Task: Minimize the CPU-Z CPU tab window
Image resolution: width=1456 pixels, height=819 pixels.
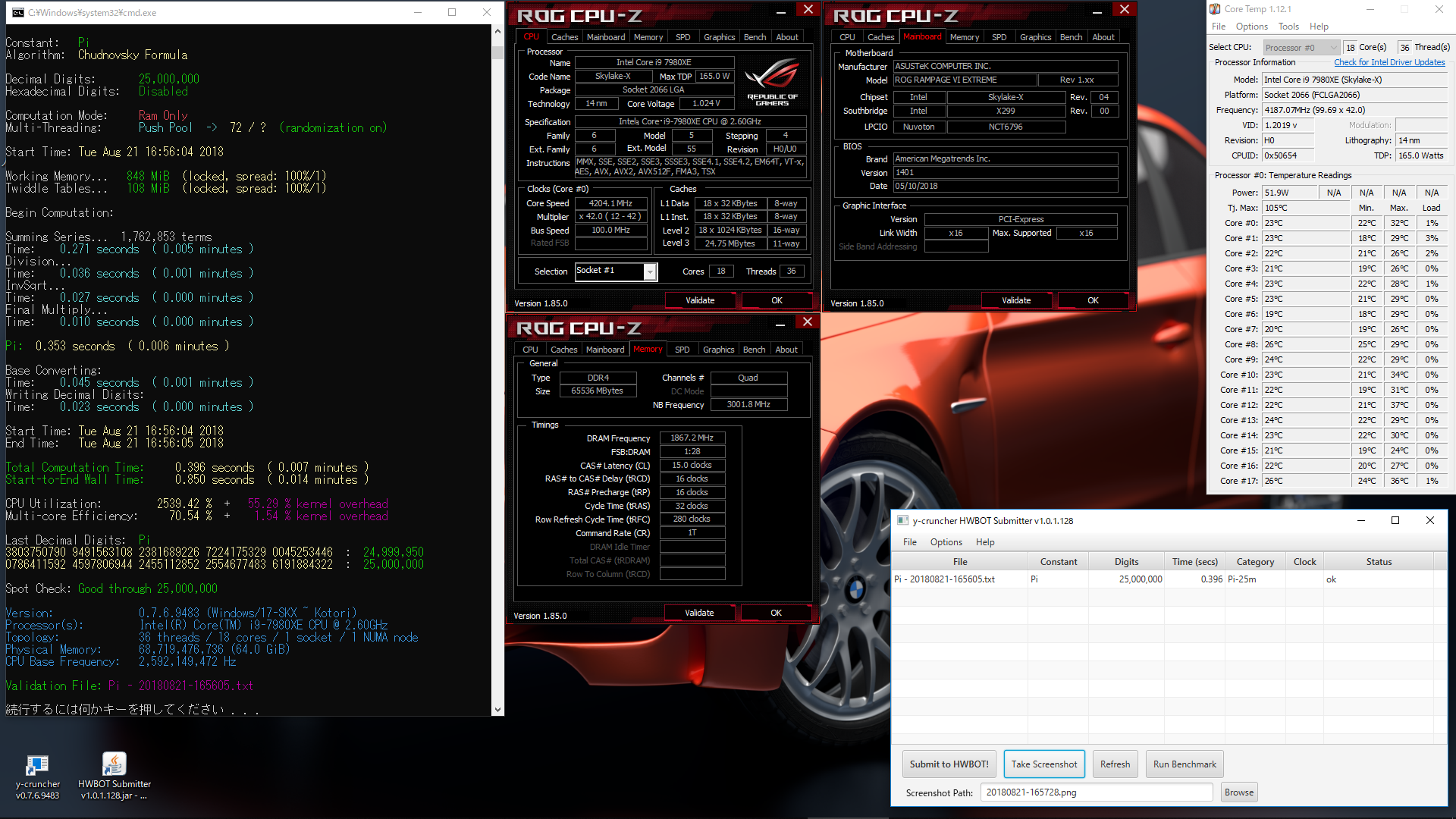Action: point(780,11)
